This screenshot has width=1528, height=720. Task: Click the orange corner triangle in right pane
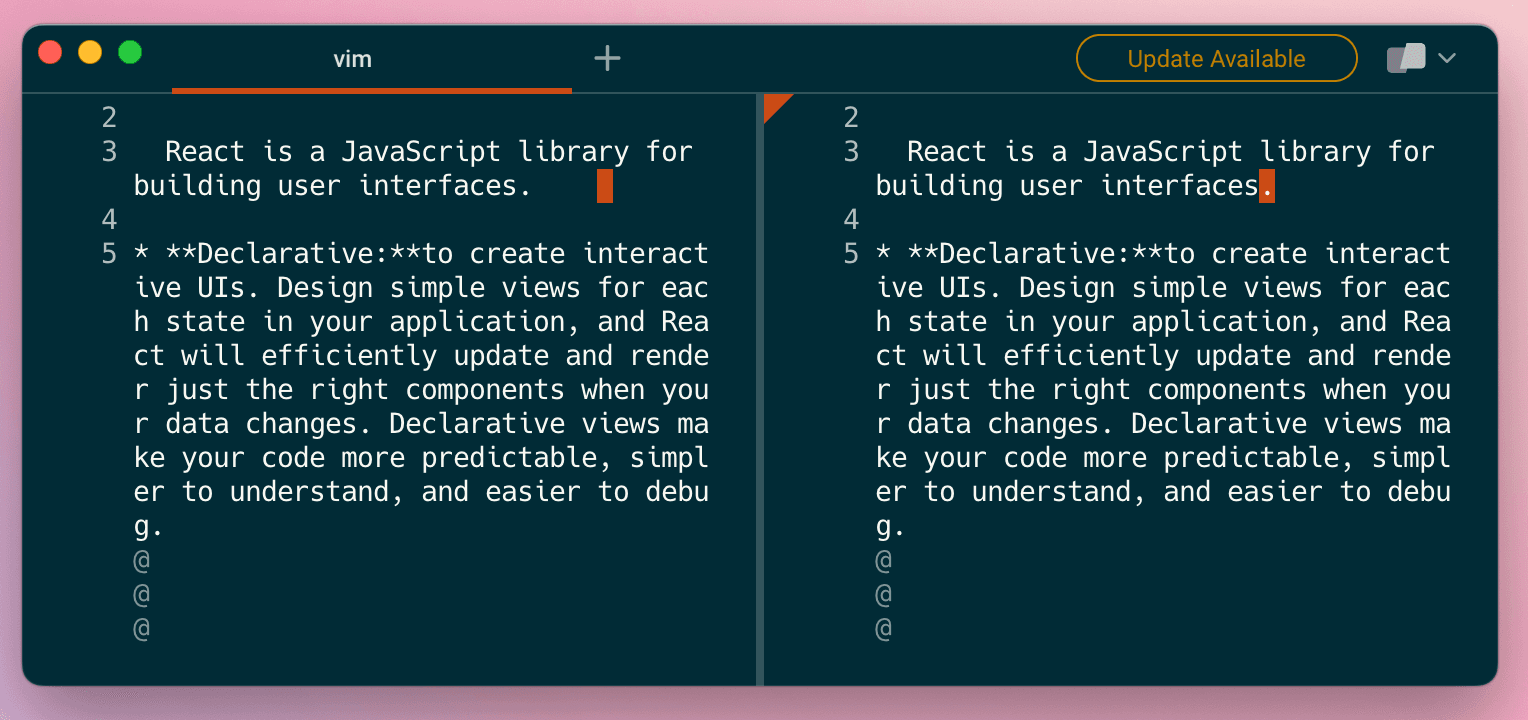click(775, 104)
